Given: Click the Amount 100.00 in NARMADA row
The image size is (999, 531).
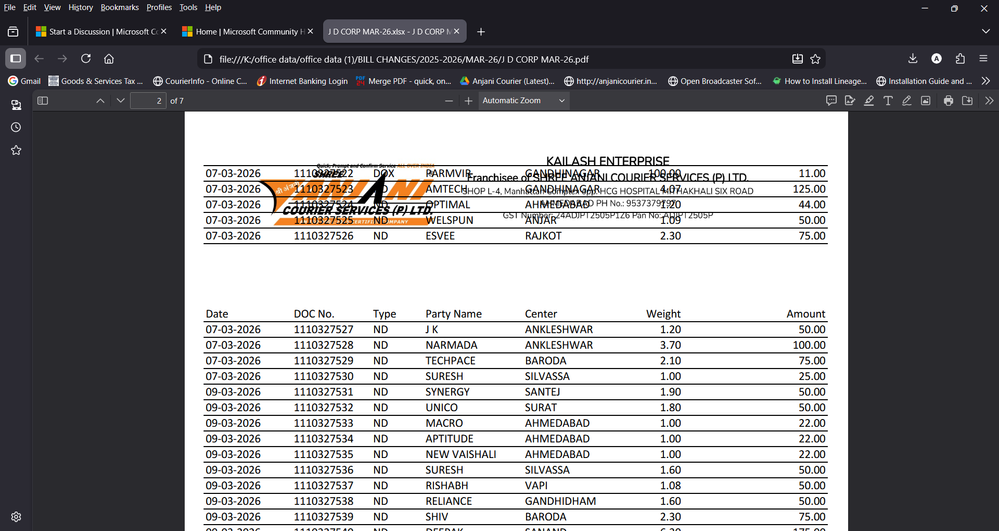Looking at the screenshot, I should (x=809, y=345).
